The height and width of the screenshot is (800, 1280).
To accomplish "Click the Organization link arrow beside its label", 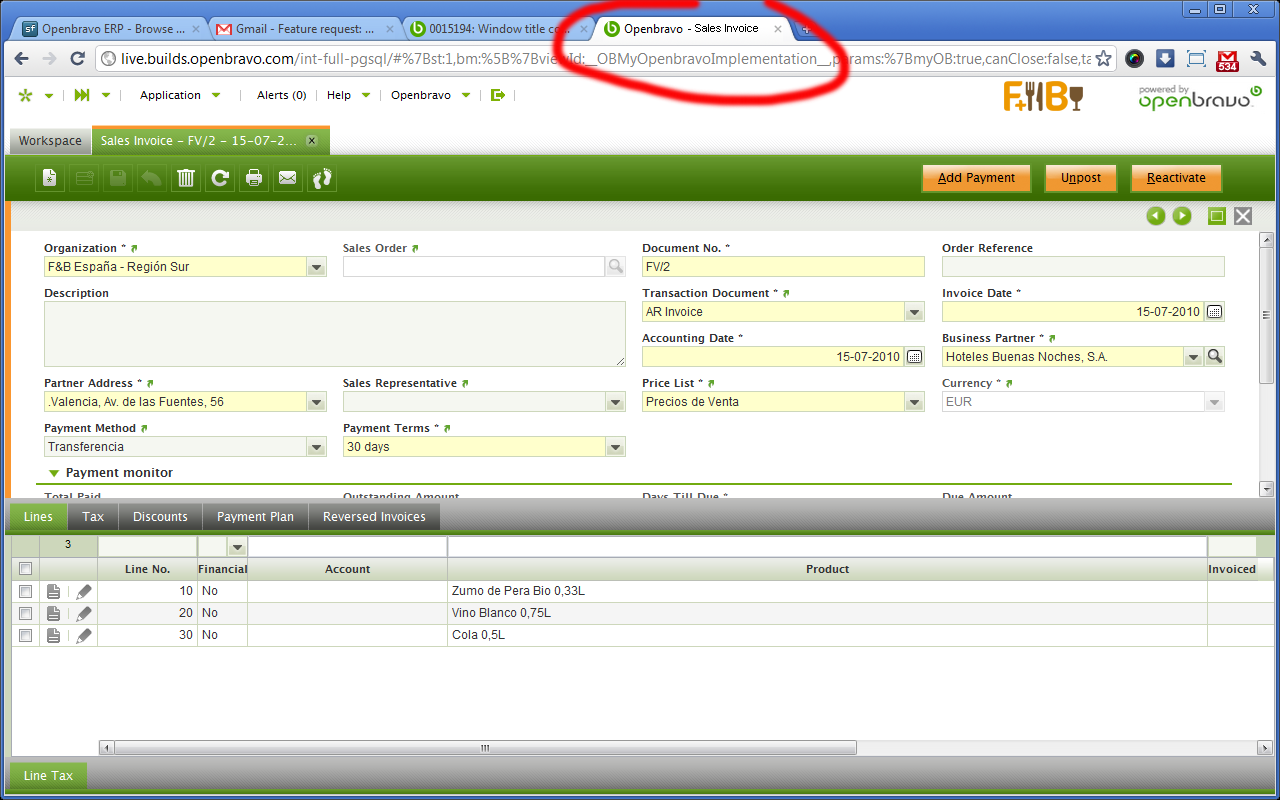I will point(134,248).
